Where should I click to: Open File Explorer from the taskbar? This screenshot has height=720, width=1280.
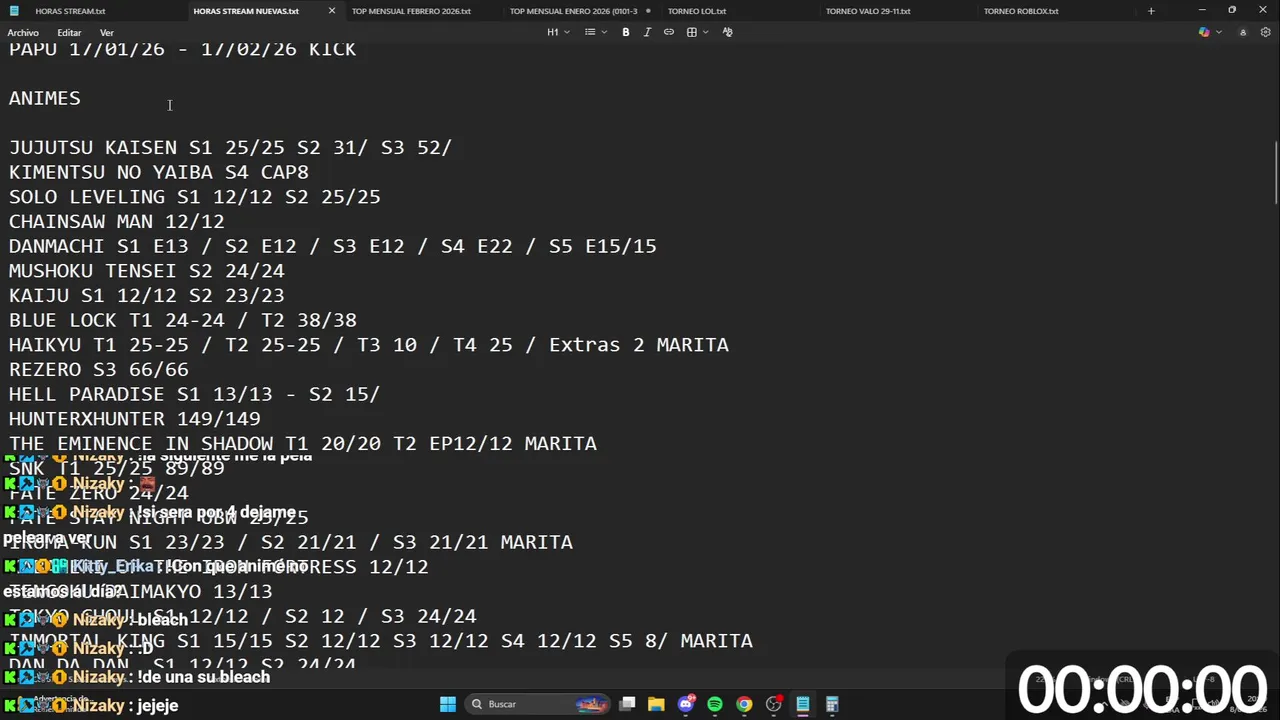(x=656, y=704)
